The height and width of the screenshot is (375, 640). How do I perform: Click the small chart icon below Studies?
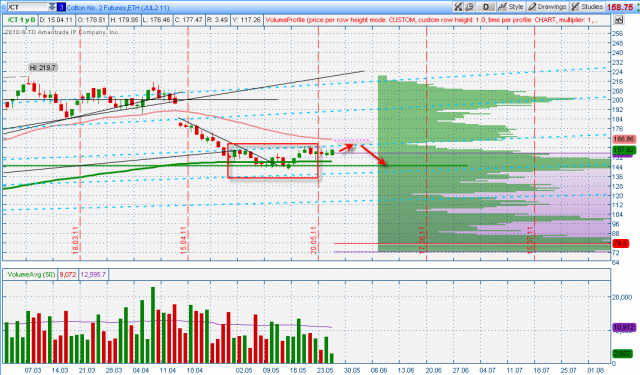(618, 20)
